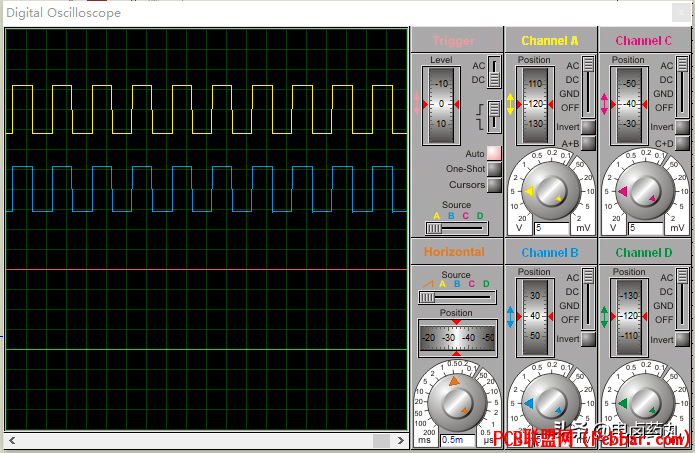Click the Trigger Level thumbwheel
The width and height of the screenshot is (695, 453).
click(441, 105)
